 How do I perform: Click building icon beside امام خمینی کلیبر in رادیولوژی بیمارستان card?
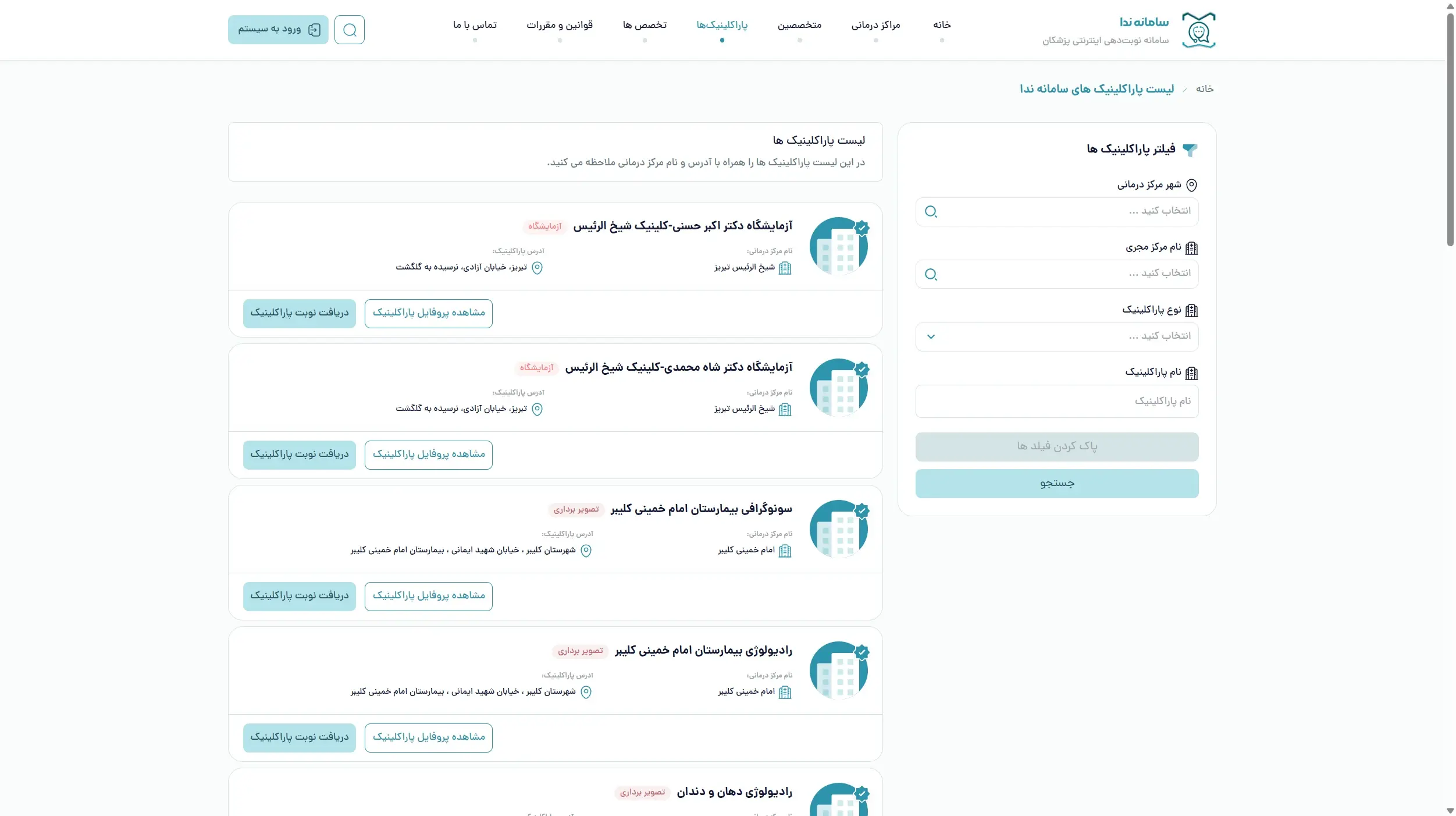[785, 692]
